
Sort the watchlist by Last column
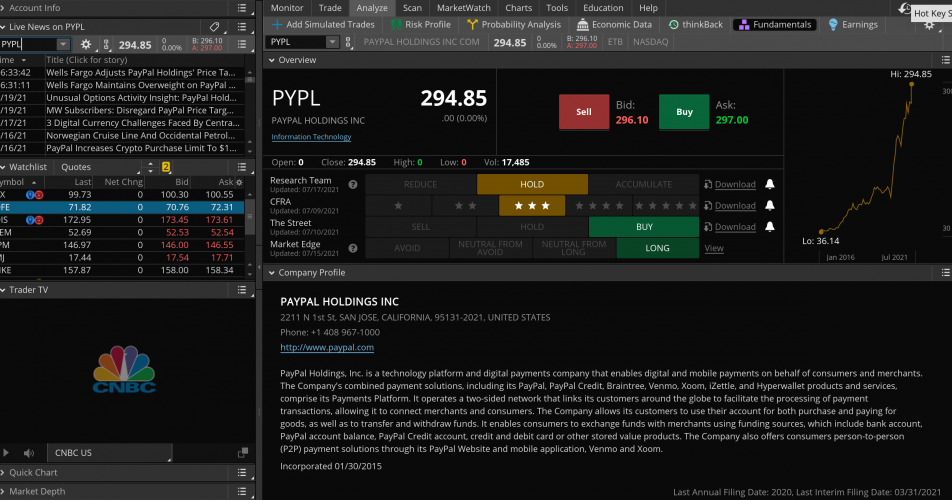tap(83, 182)
